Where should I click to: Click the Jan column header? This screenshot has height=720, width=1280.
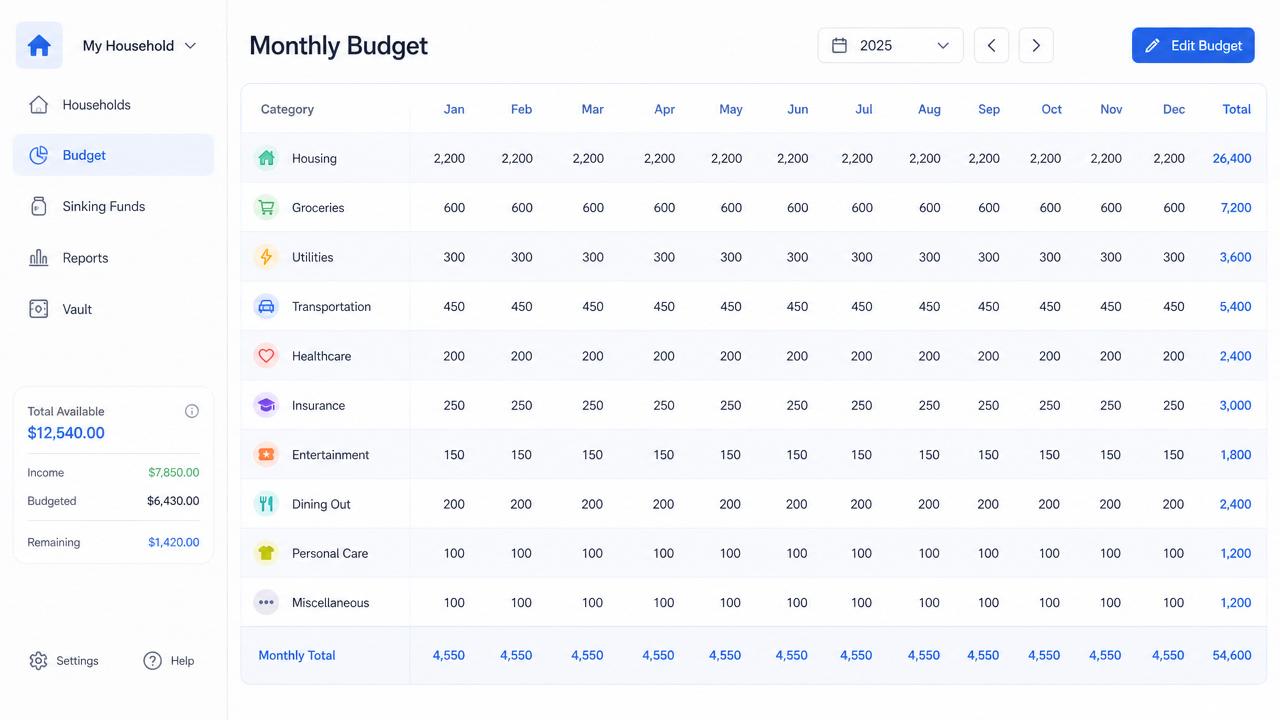point(454,109)
